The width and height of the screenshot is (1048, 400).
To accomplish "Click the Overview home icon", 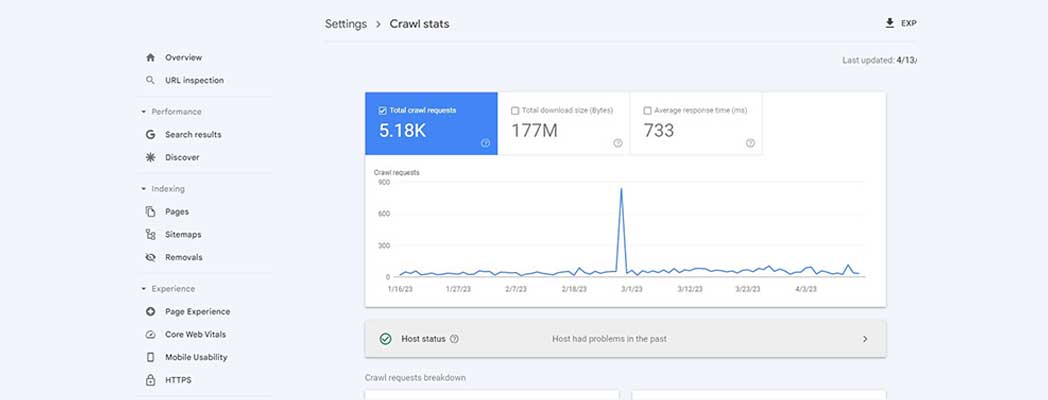I will [x=150, y=58].
